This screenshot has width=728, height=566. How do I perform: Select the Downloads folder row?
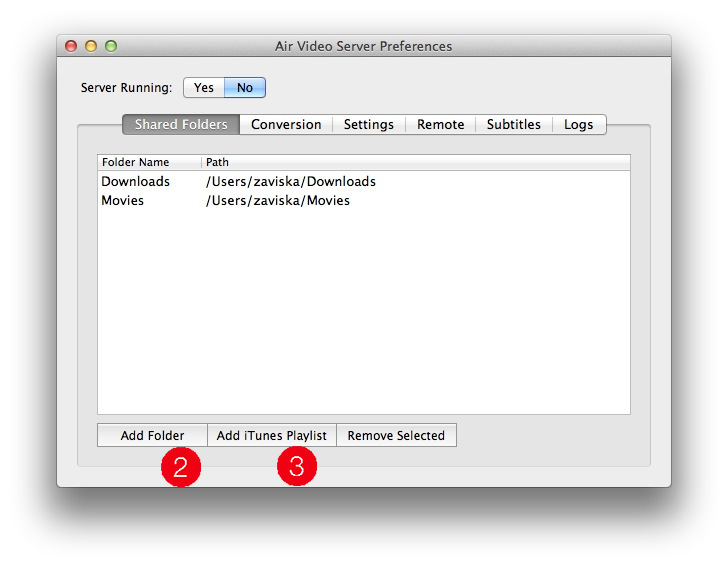click(x=136, y=182)
